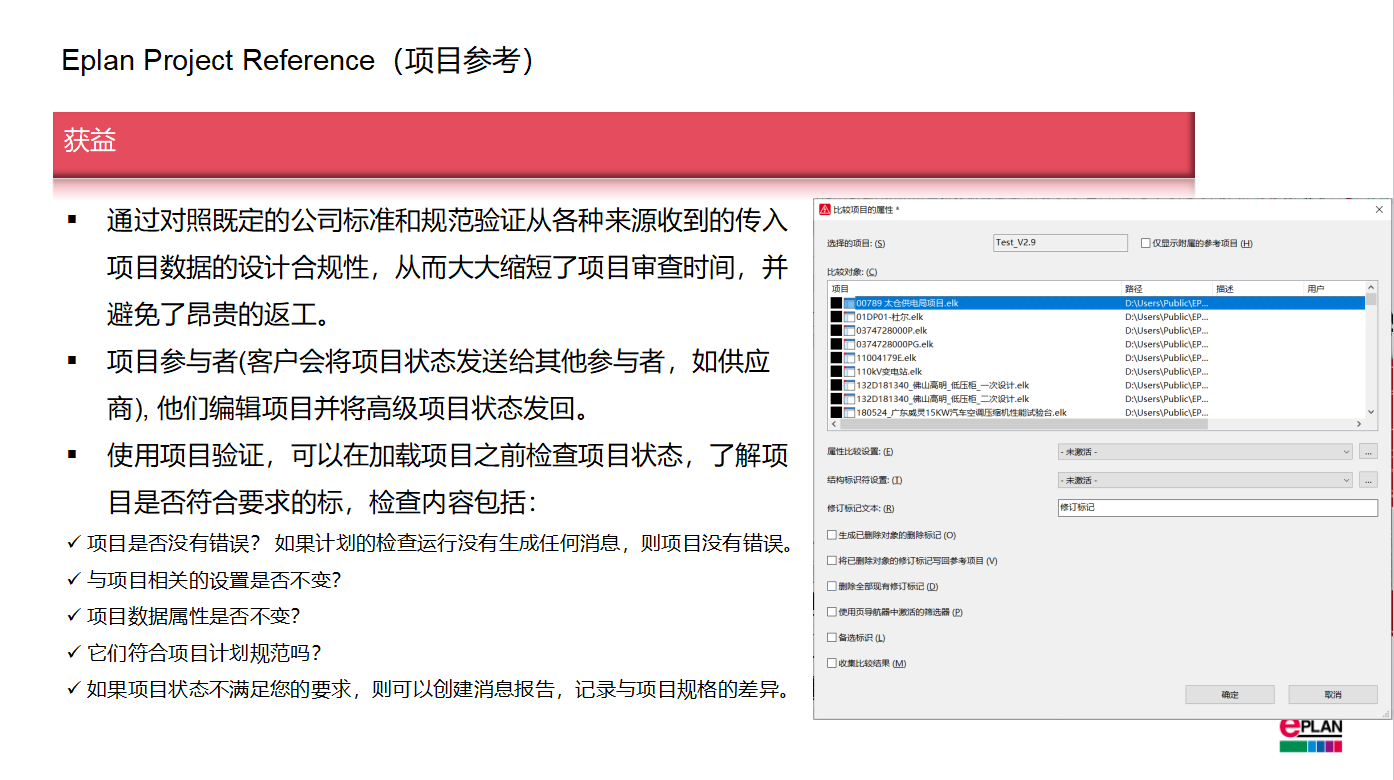Click the EPLAN logo at bottom right

coord(1311,735)
